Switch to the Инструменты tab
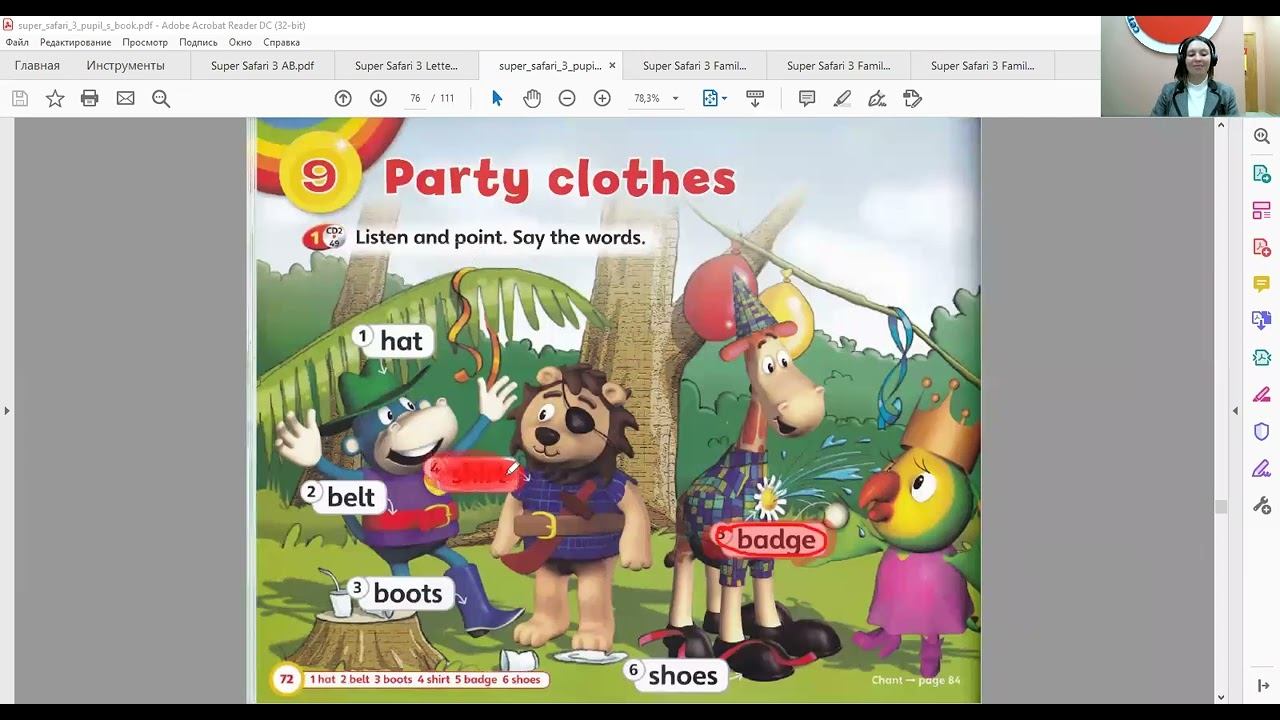 (x=125, y=65)
